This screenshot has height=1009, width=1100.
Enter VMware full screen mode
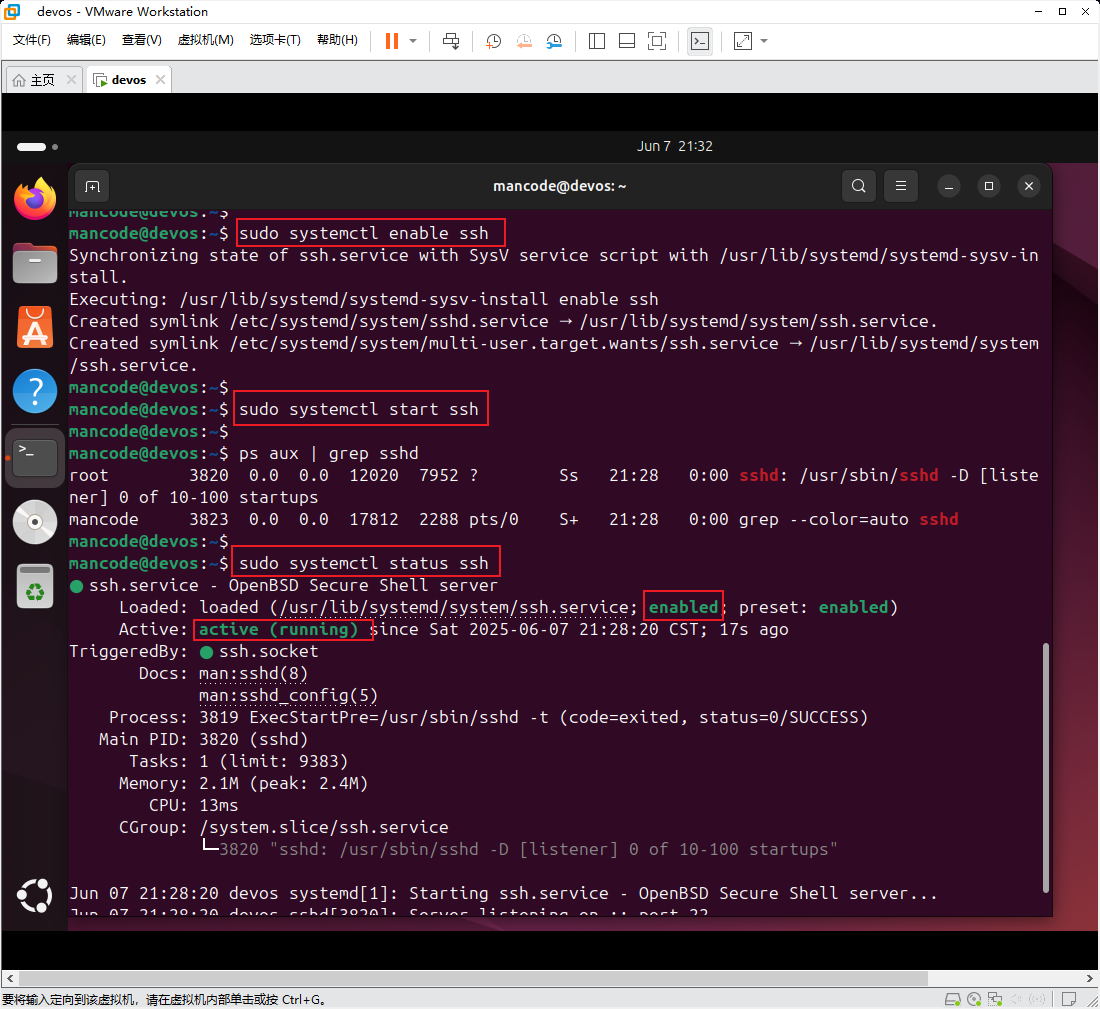point(657,41)
